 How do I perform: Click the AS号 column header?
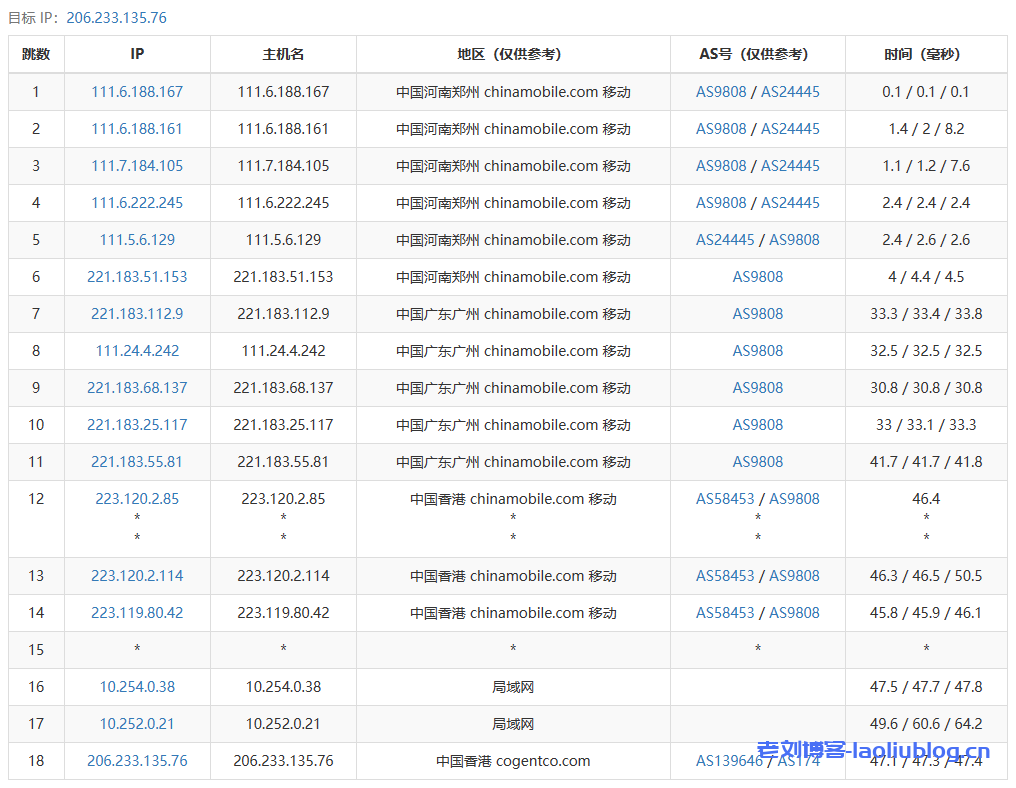coord(757,54)
